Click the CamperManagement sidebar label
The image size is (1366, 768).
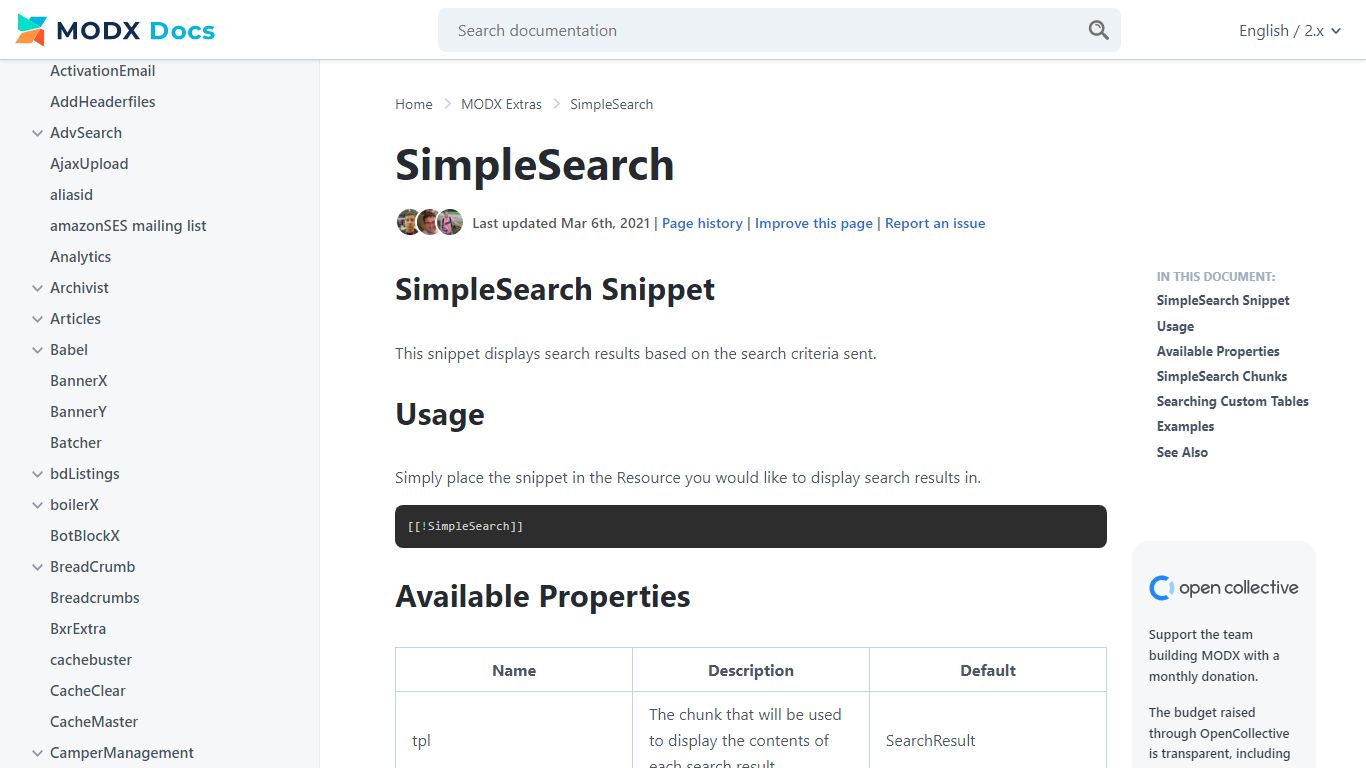click(x=122, y=753)
